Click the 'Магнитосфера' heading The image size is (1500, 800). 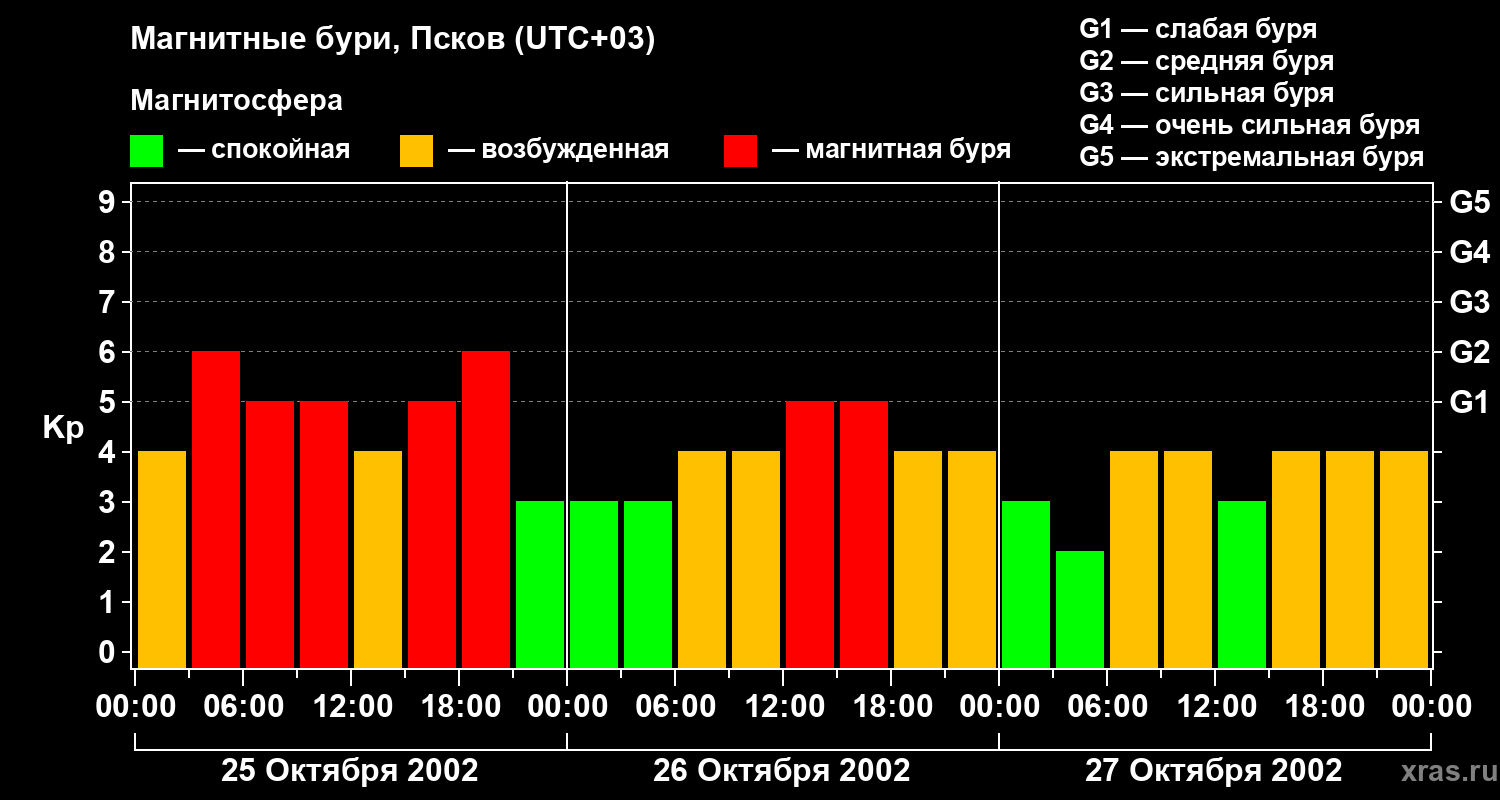pyautogui.click(x=236, y=101)
